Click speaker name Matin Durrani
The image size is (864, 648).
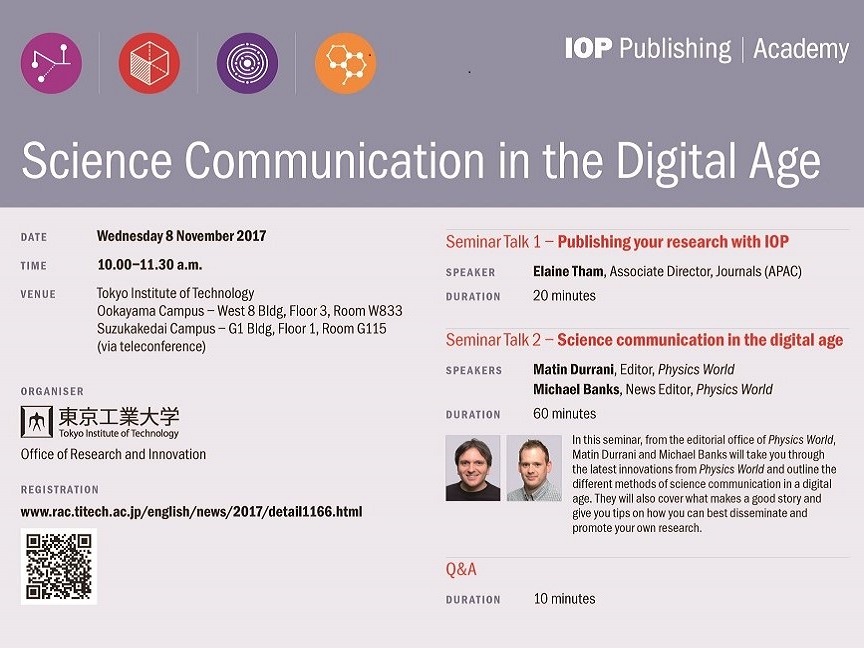point(573,369)
